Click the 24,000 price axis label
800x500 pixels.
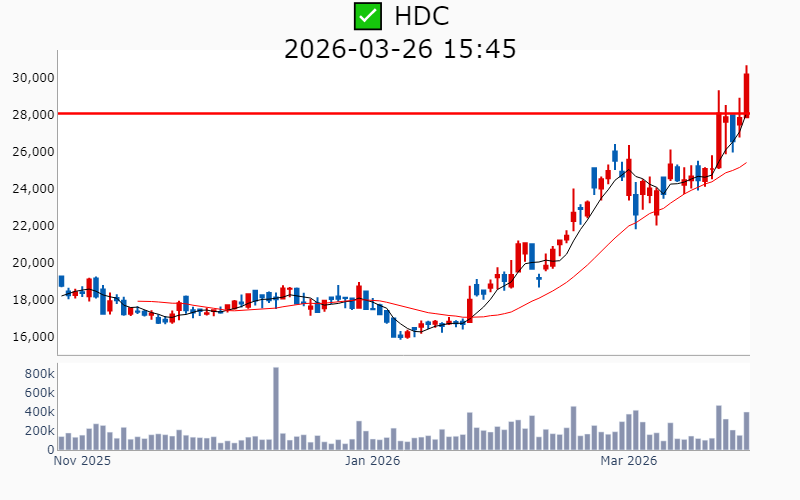33,189
